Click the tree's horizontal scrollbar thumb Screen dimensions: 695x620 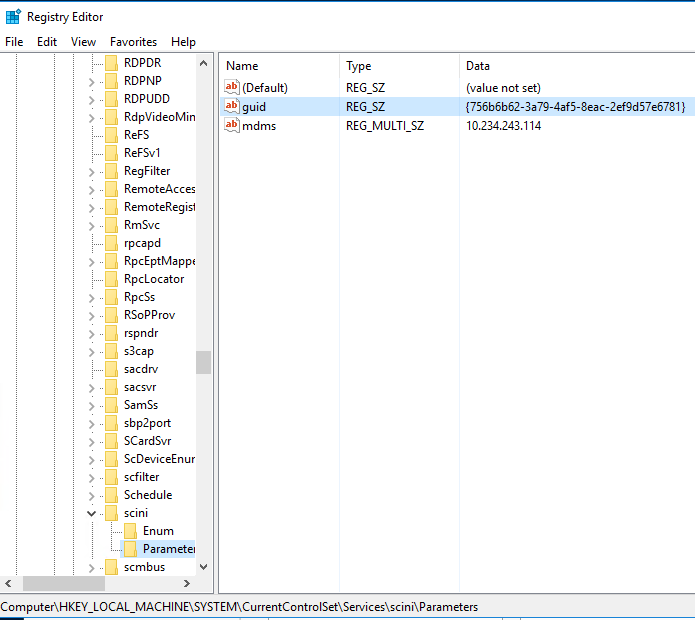[x=64, y=583]
